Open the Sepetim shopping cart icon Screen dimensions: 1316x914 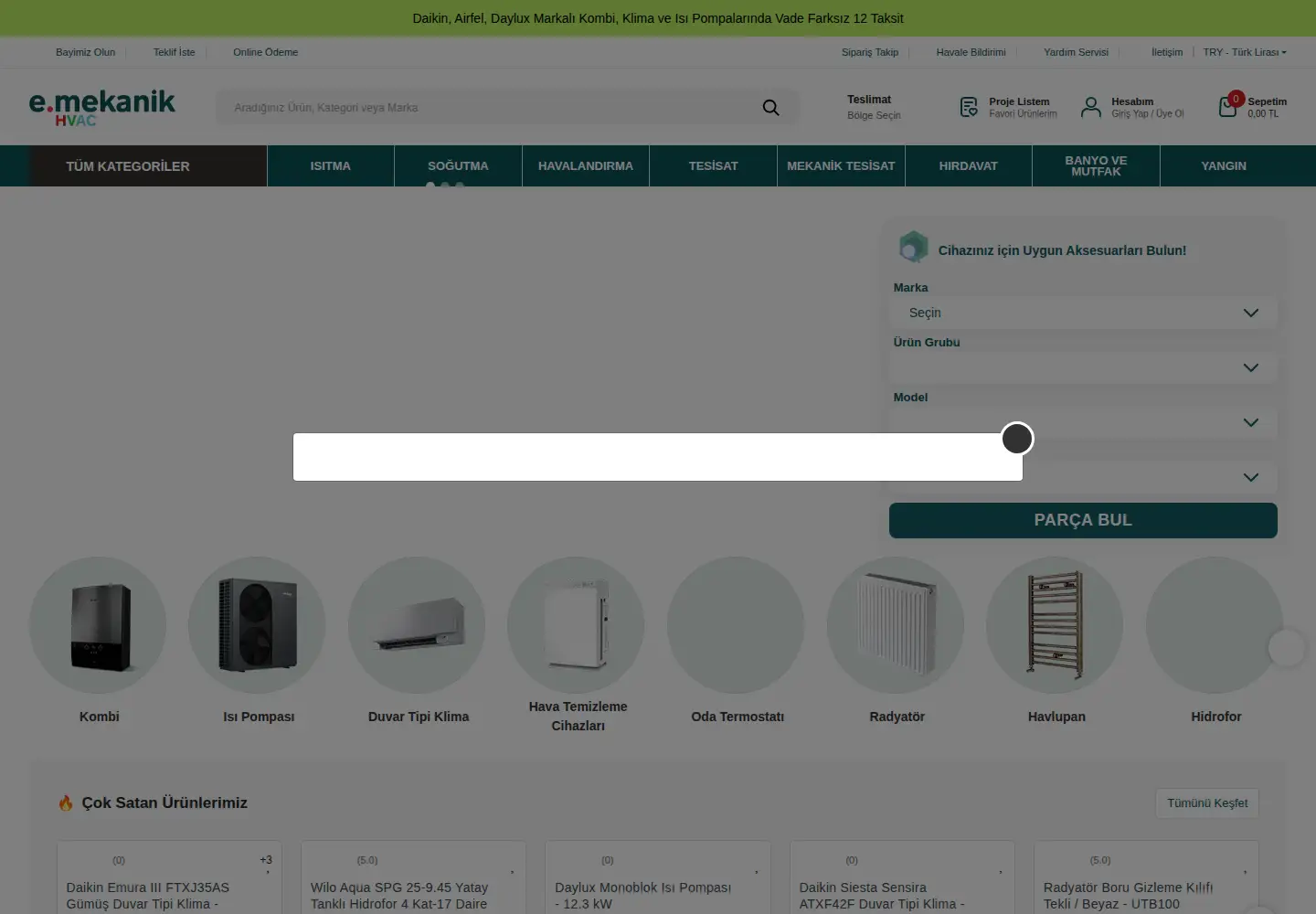tap(1229, 107)
